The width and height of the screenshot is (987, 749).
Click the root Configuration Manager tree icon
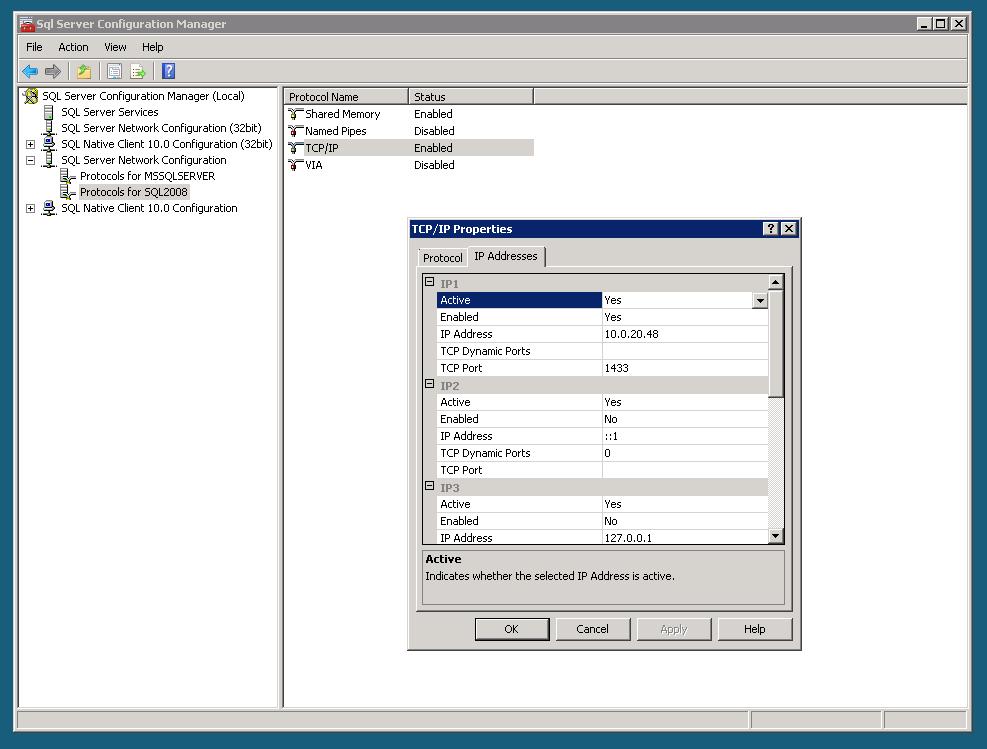pos(30,96)
